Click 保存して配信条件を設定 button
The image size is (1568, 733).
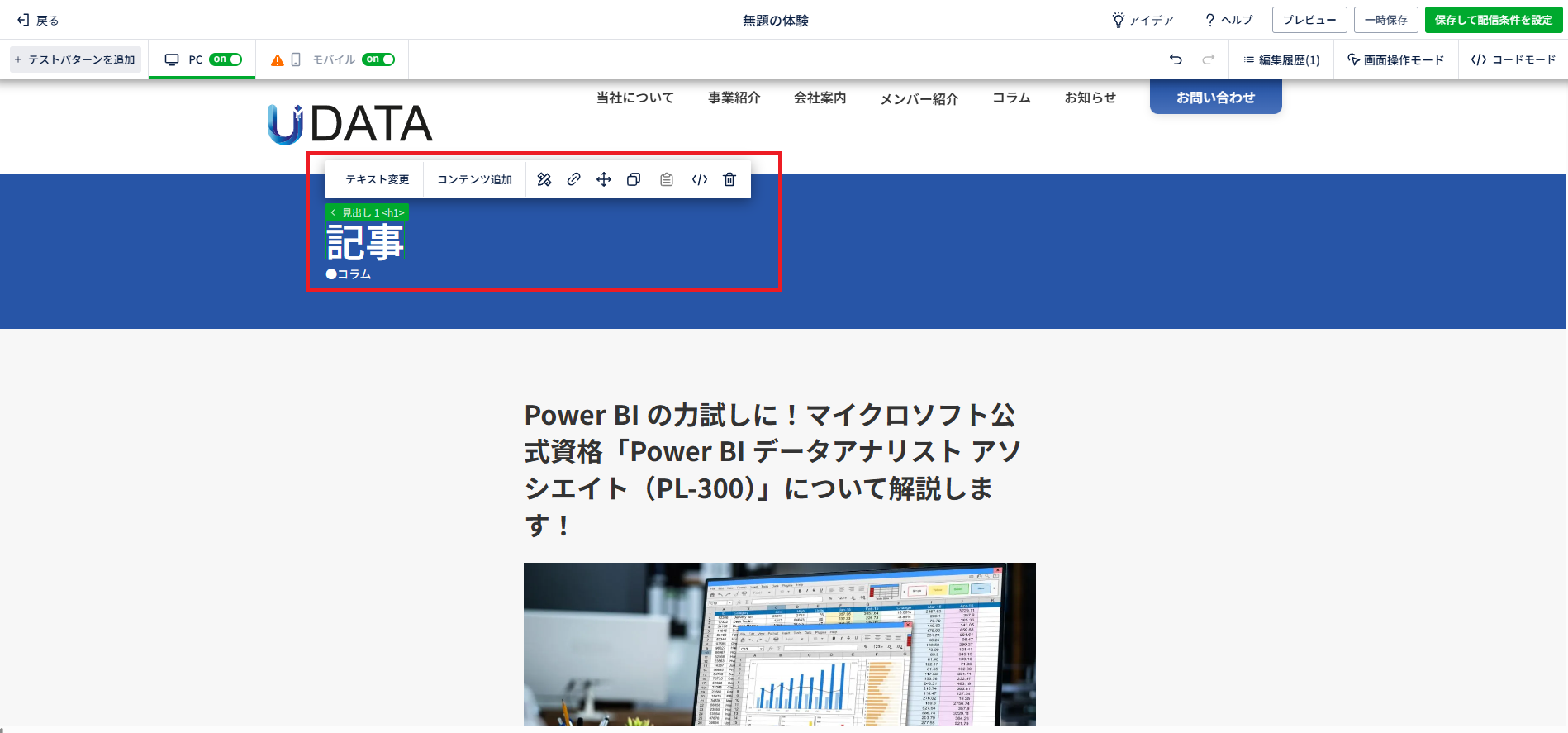point(1494,20)
